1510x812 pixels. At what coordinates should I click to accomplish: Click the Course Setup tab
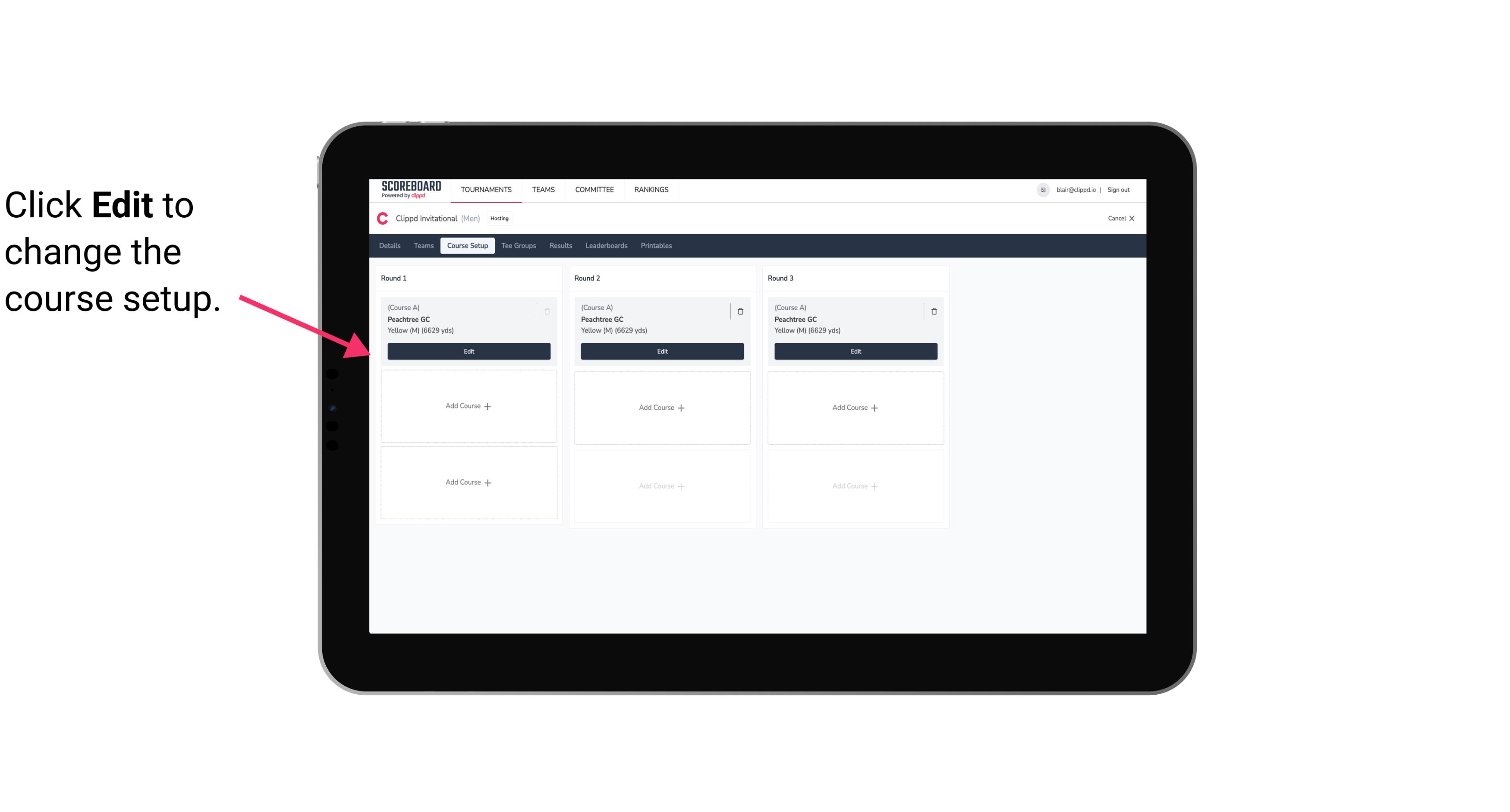coord(466,245)
